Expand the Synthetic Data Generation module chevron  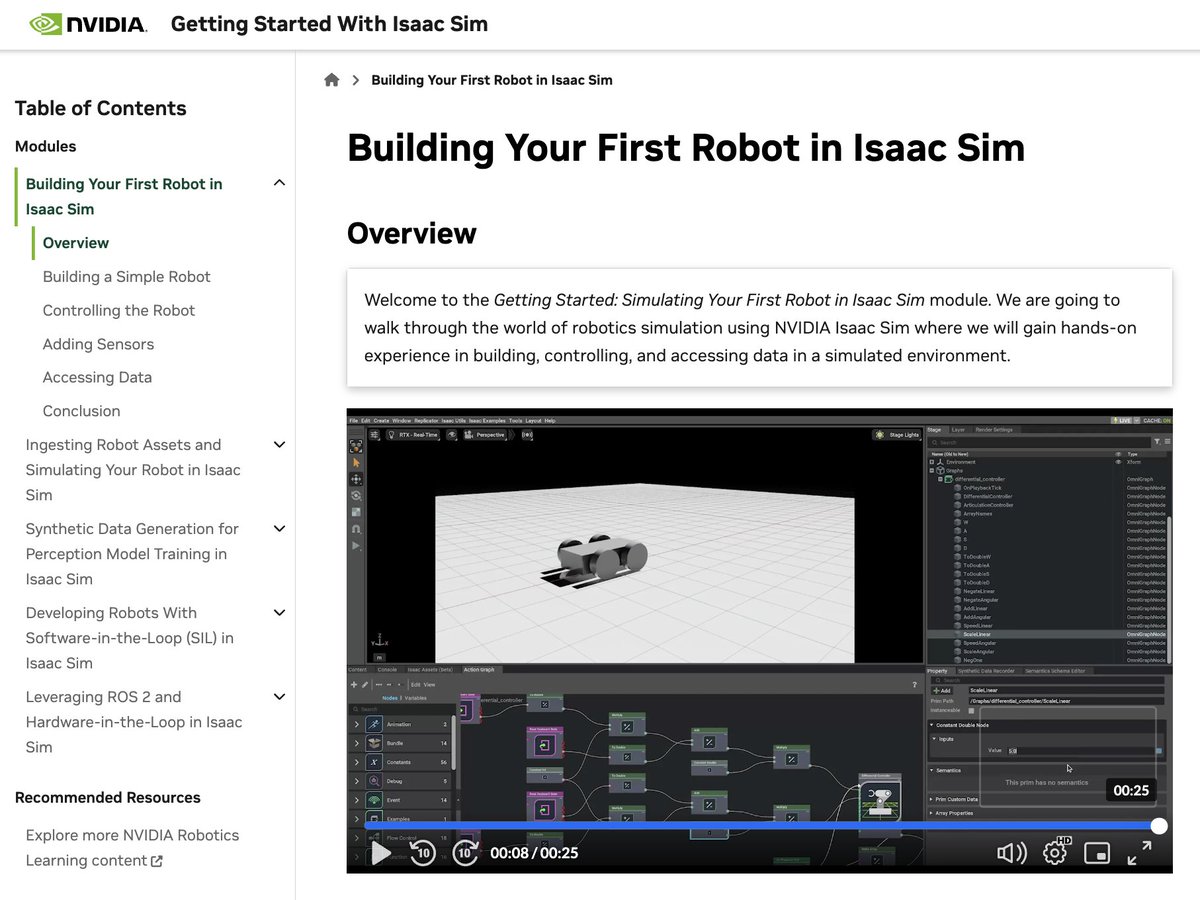click(x=280, y=529)
